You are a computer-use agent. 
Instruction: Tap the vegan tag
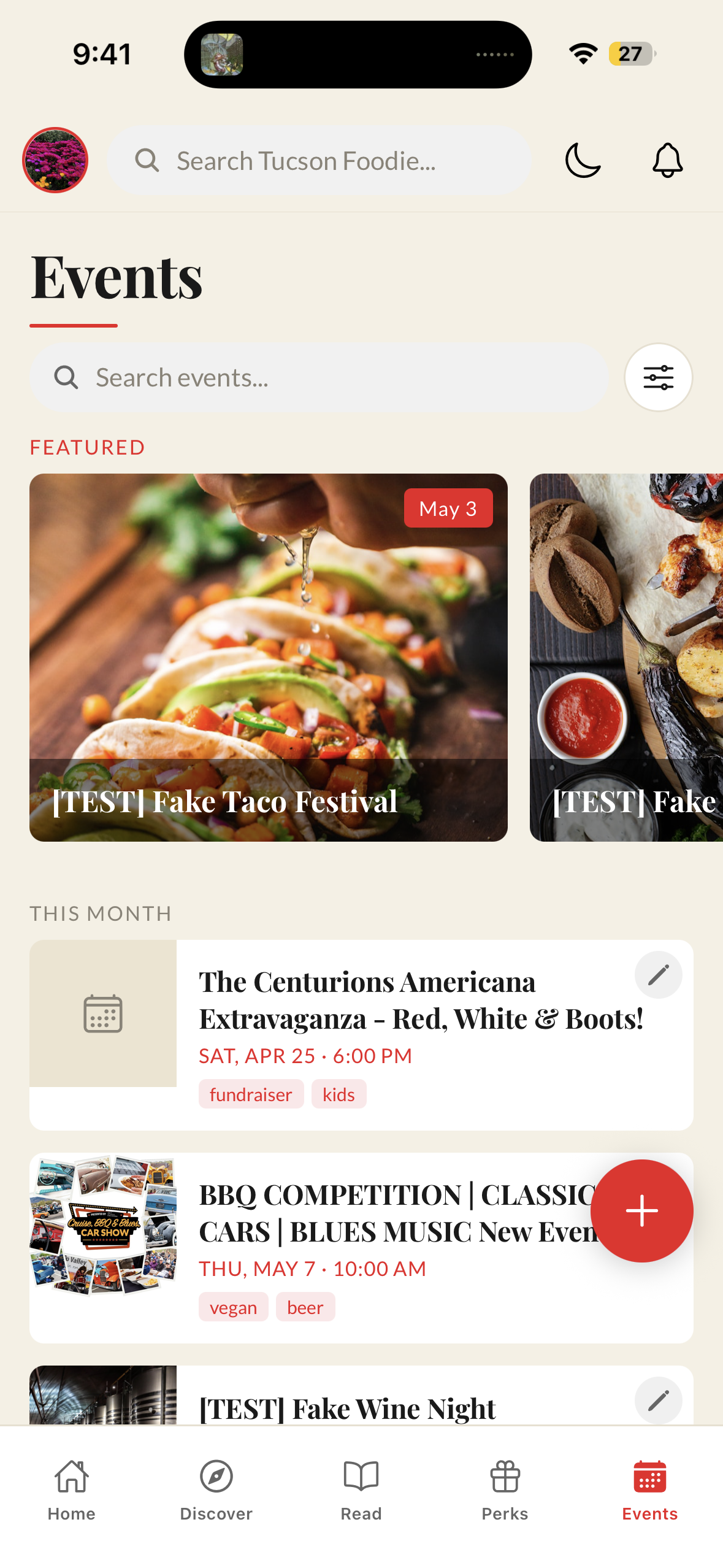point(233,1307)
